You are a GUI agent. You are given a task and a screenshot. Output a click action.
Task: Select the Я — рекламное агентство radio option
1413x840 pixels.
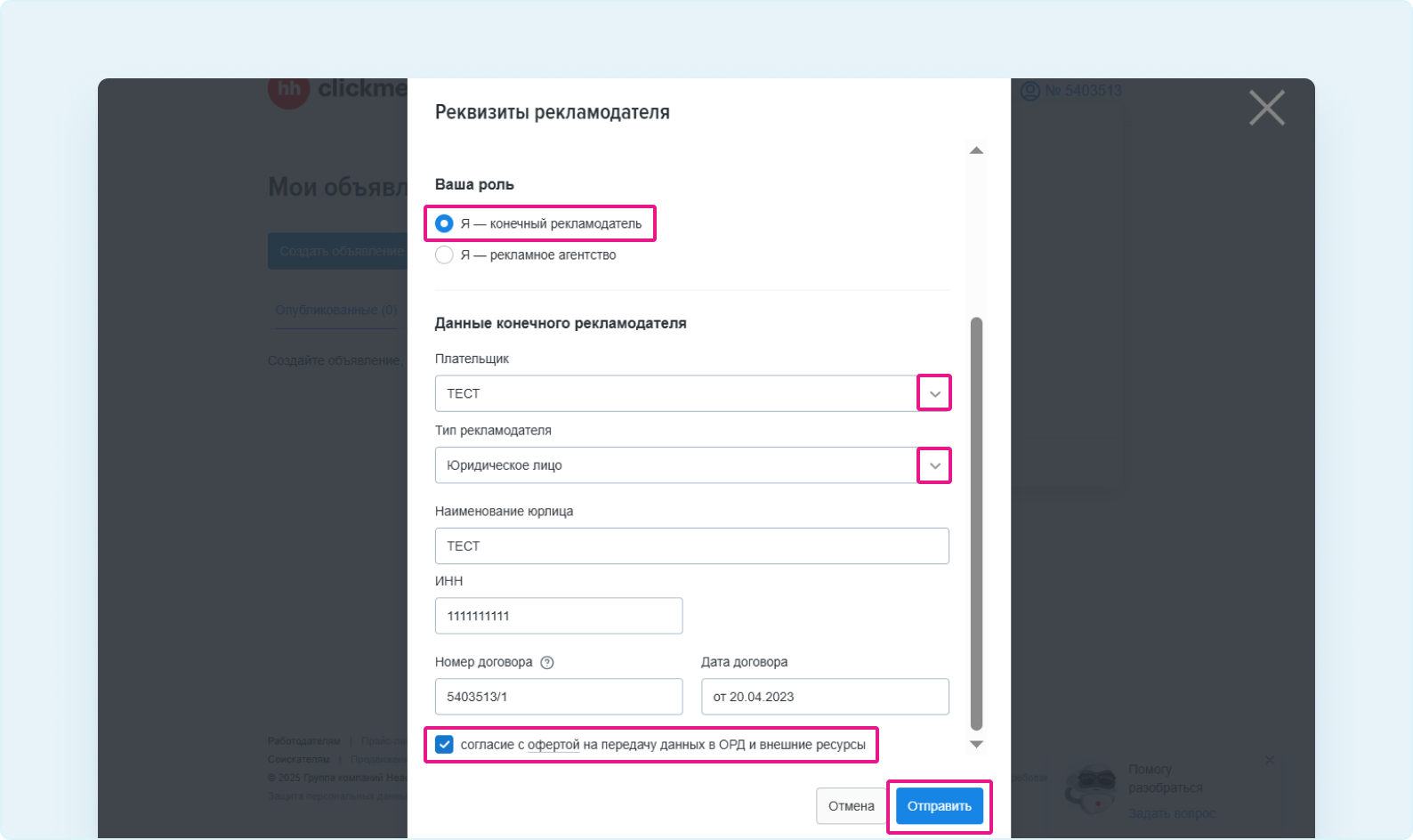point(444,254)
